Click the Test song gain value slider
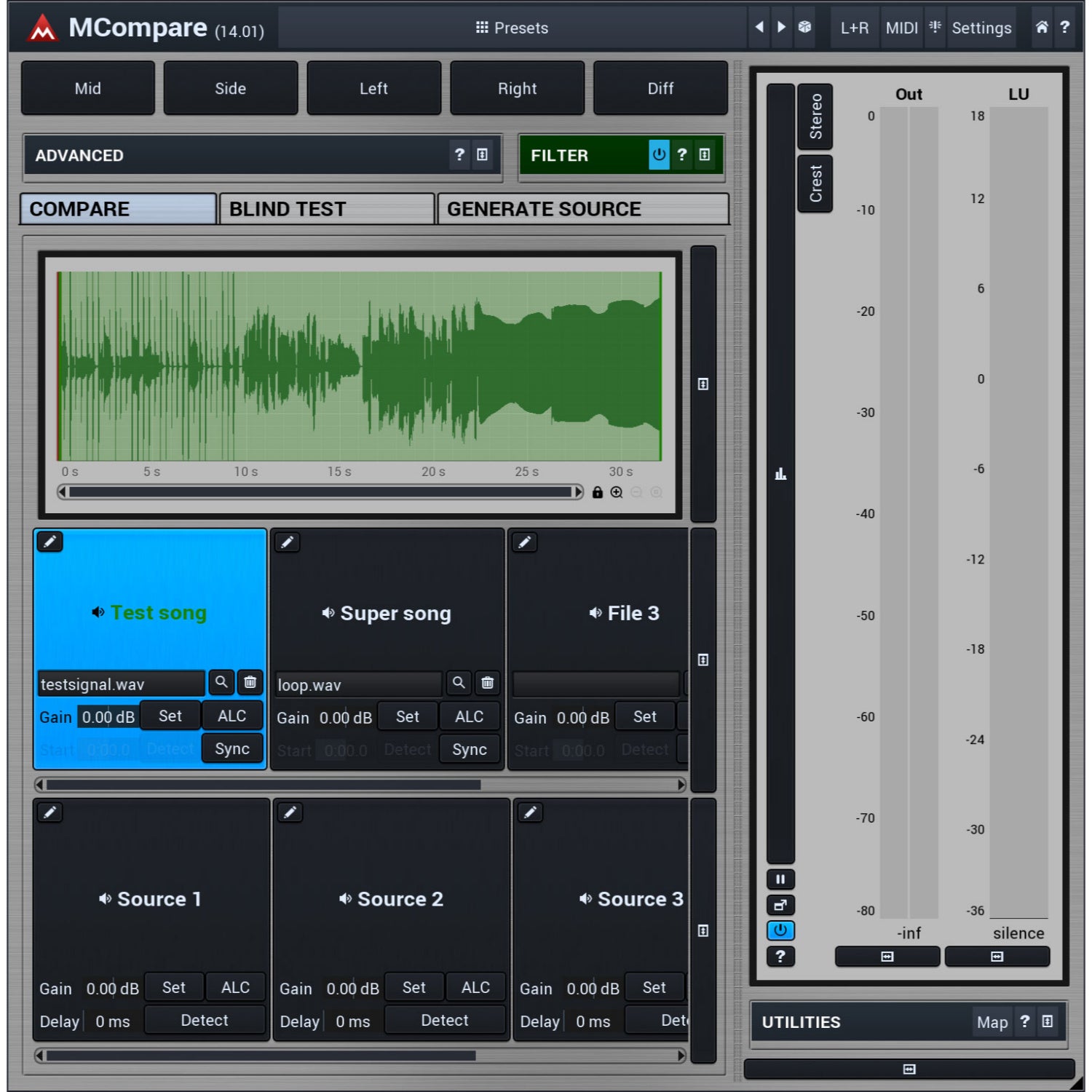The width and height of the screenshot is (1092, 1092). (108, 717)
